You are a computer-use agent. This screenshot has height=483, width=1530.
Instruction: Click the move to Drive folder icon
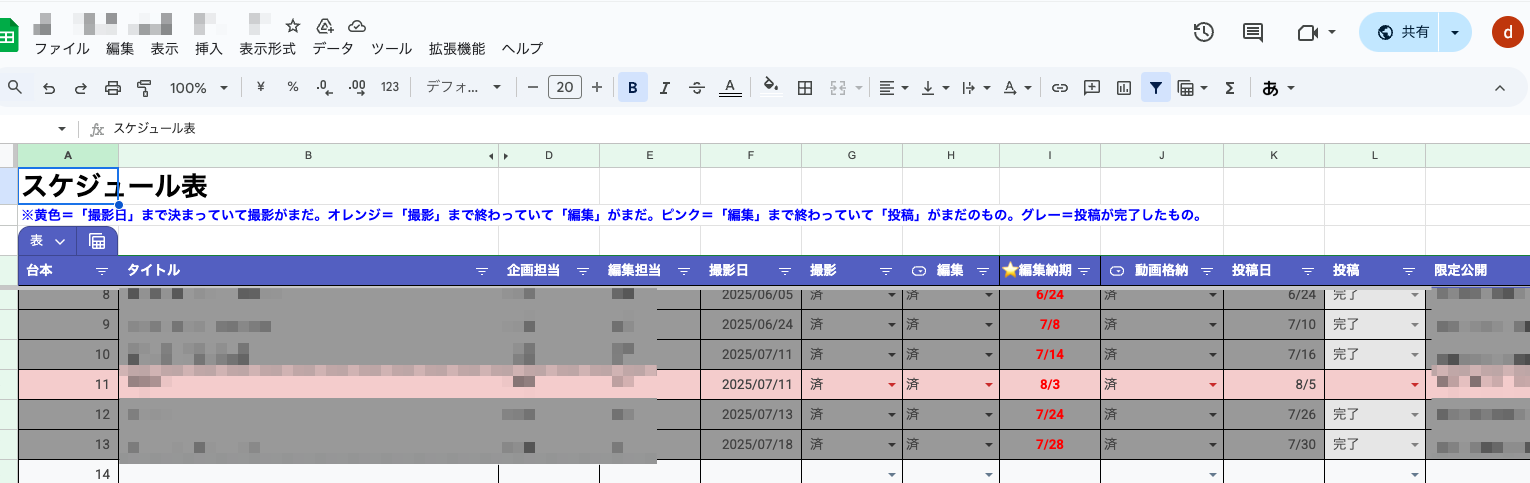click(x=324, y=26)
